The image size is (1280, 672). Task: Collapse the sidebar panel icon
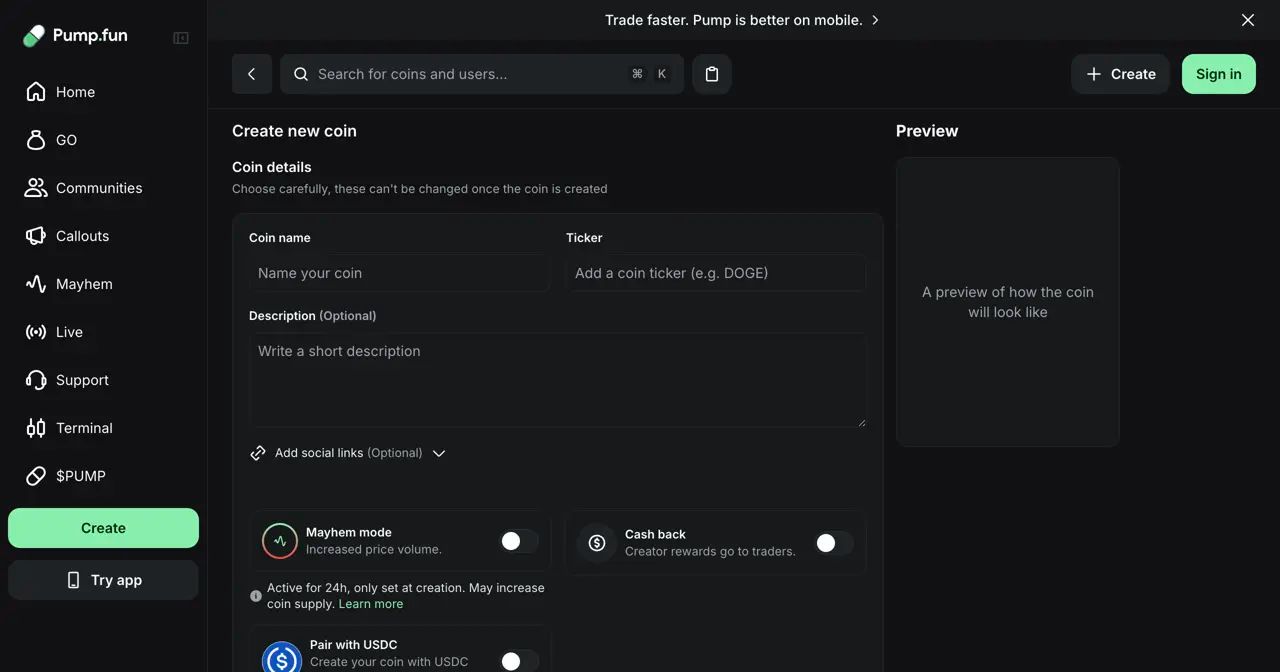[x=181, y=38]
